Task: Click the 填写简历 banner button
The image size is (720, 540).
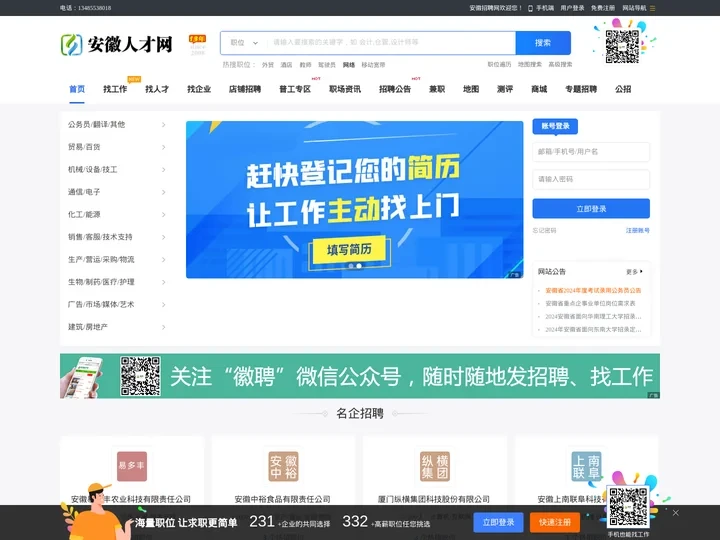Action: tap(349, 250)
